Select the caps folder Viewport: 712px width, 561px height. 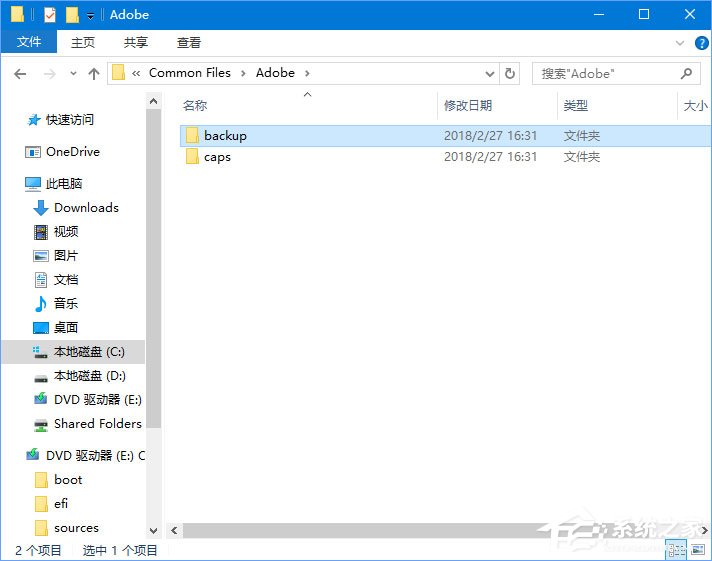[445, 157]
